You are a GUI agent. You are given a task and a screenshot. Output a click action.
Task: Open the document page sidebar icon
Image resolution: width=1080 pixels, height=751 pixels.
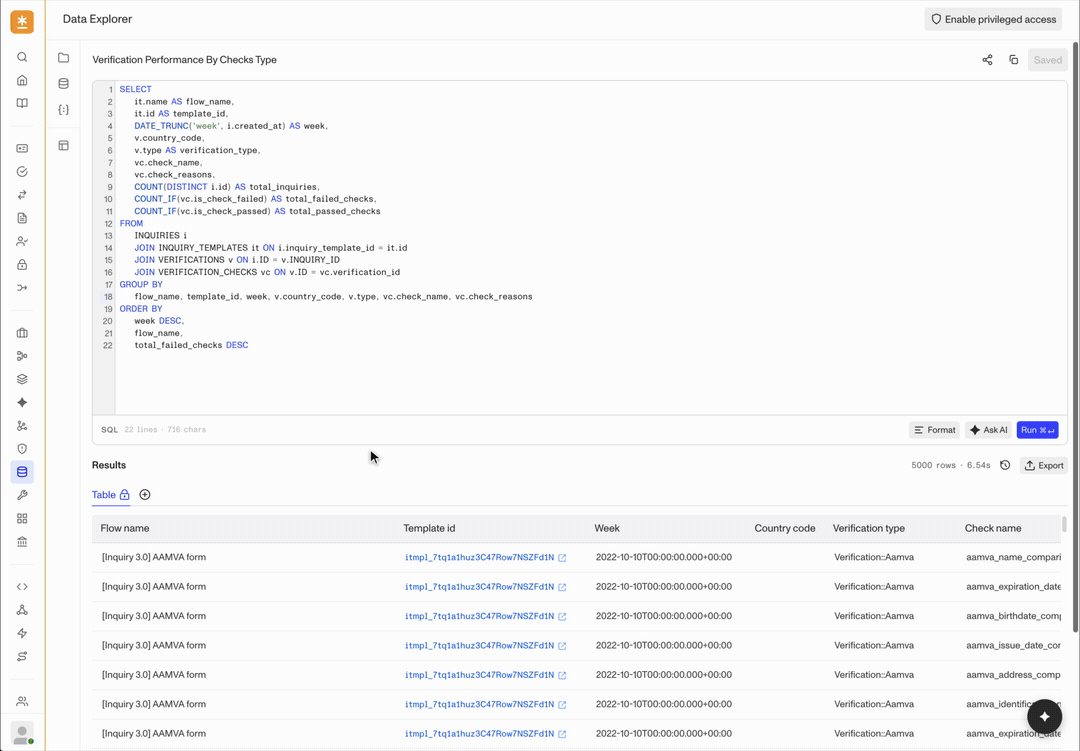click(x=22, y=218)
